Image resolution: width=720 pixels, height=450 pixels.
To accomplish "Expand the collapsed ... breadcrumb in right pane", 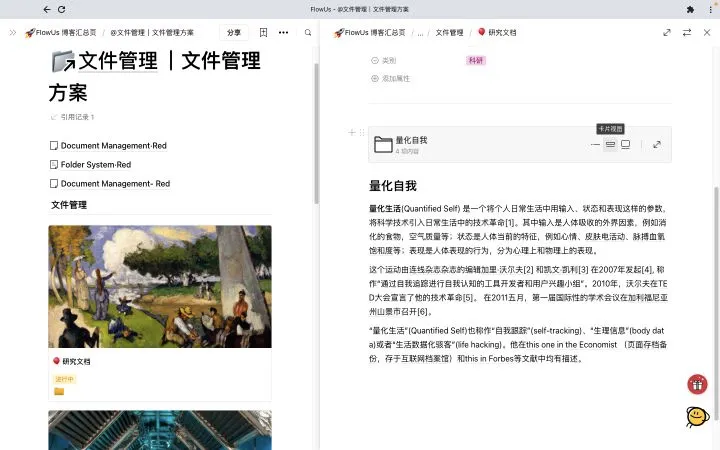I will coord(420,33).
